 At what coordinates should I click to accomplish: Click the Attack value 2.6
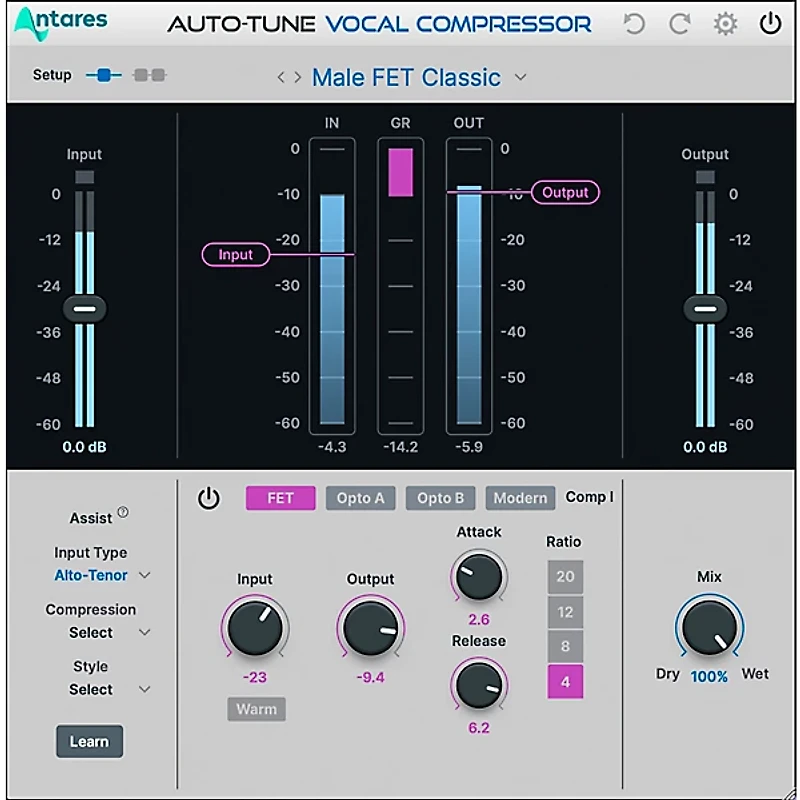479,619
